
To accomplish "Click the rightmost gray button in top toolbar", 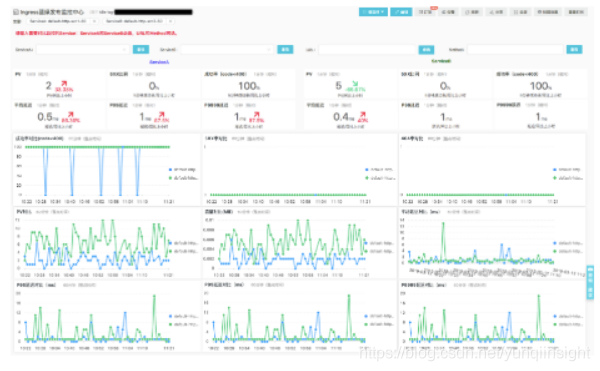I will [x=576, y=12].
